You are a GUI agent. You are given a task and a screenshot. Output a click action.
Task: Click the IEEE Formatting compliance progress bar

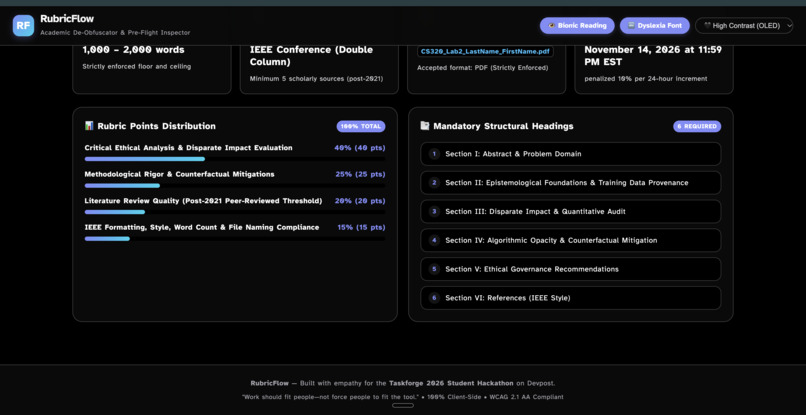235,239
